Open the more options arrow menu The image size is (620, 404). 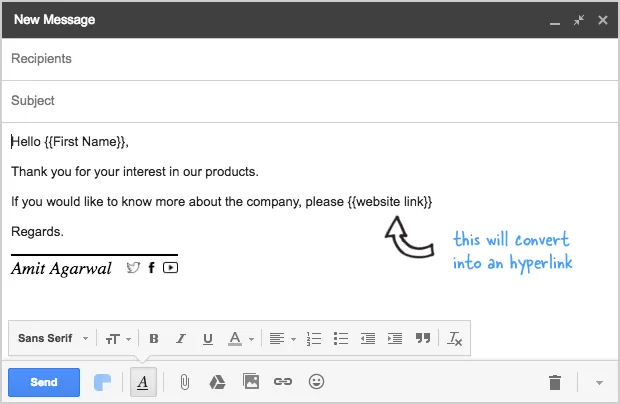(x=599, y=383)
